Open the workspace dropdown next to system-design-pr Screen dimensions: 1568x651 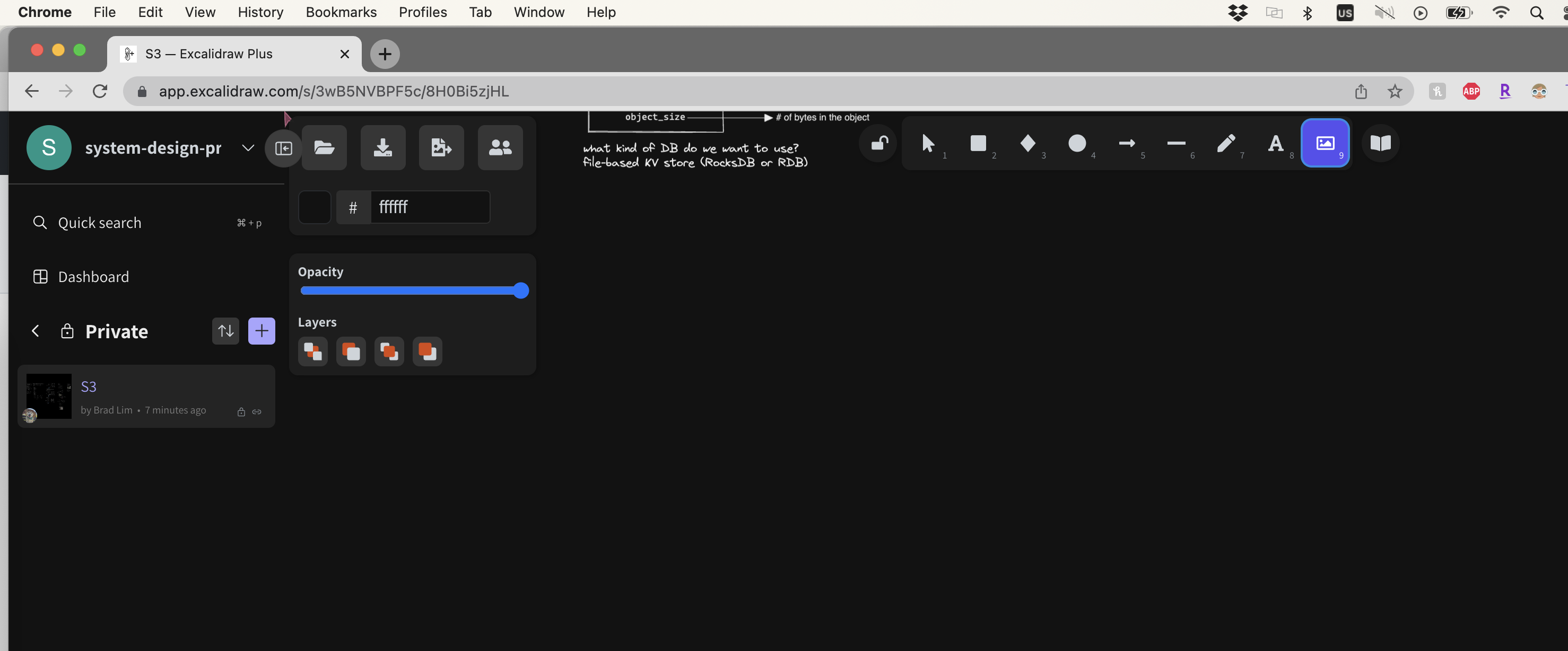(x=248, y=147)
